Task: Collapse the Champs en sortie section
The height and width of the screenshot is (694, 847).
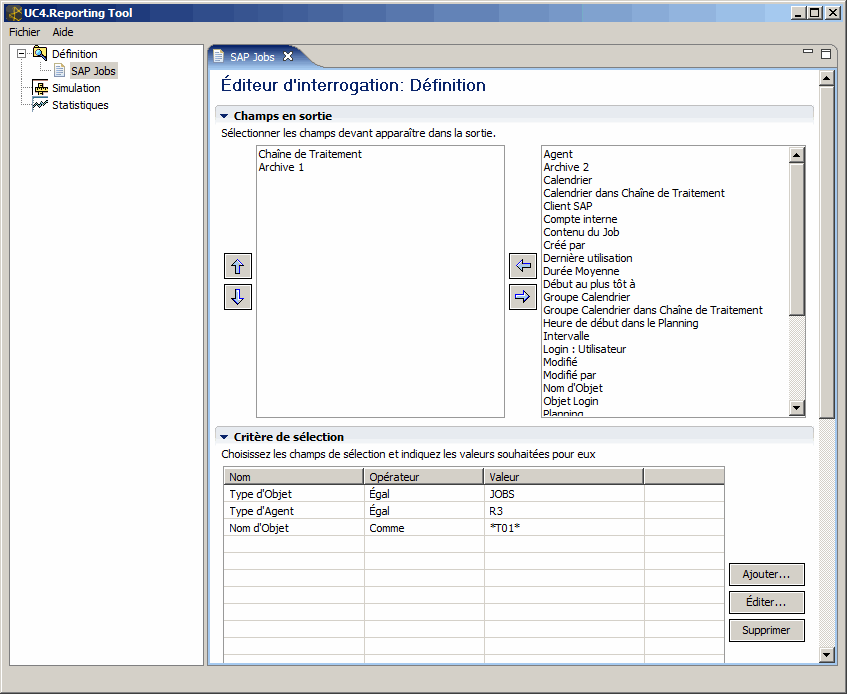Action: pos(224,116)
